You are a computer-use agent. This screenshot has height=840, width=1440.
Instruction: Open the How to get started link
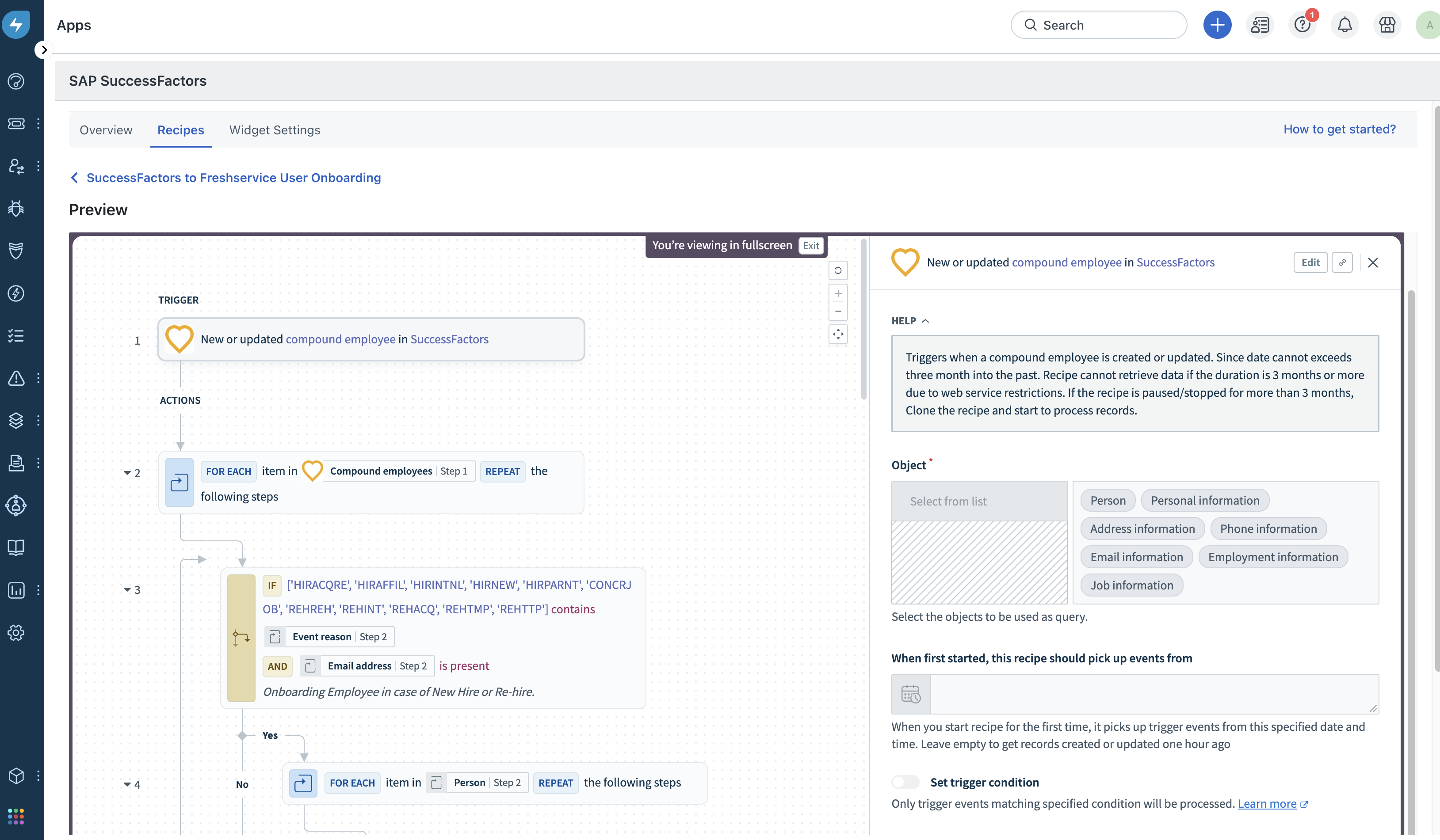(x=1339, y=129)
